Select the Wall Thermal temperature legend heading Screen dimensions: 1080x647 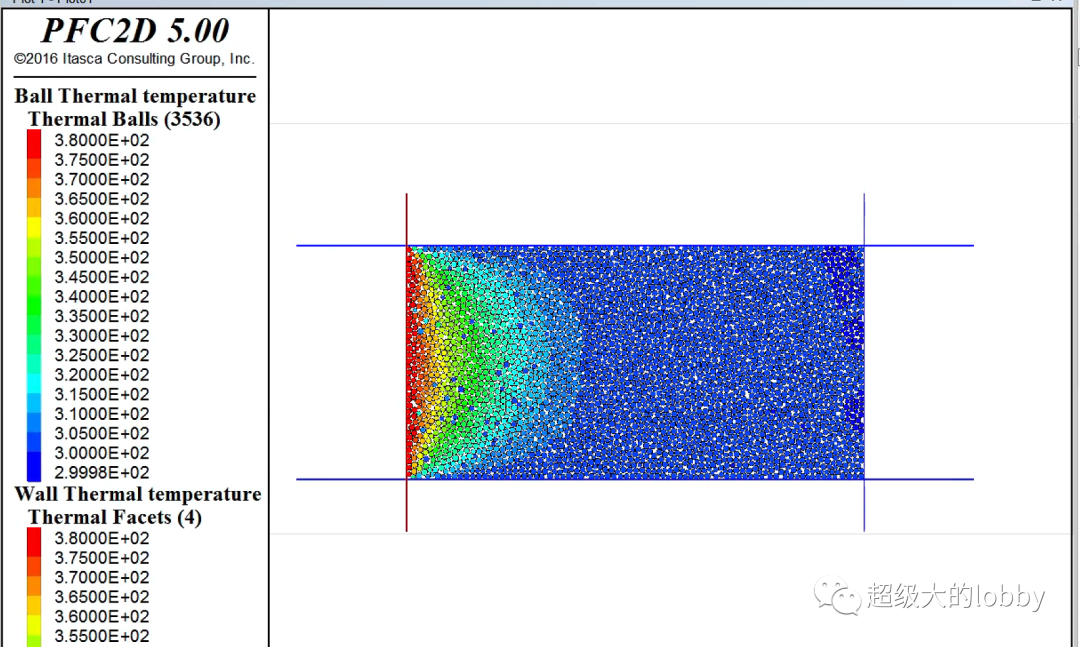(138, 494)
